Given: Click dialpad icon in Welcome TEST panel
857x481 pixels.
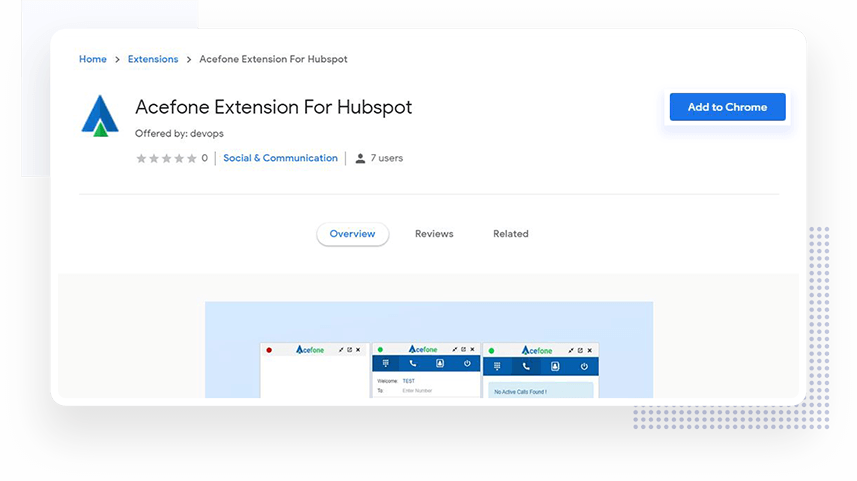Looking at the screenshot, I should coord(385,363).
